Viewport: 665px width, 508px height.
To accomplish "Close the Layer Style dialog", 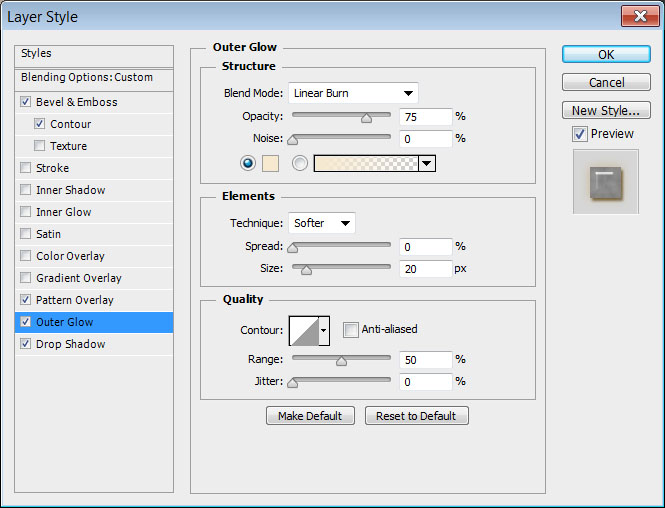I will [x=637, y=16].
